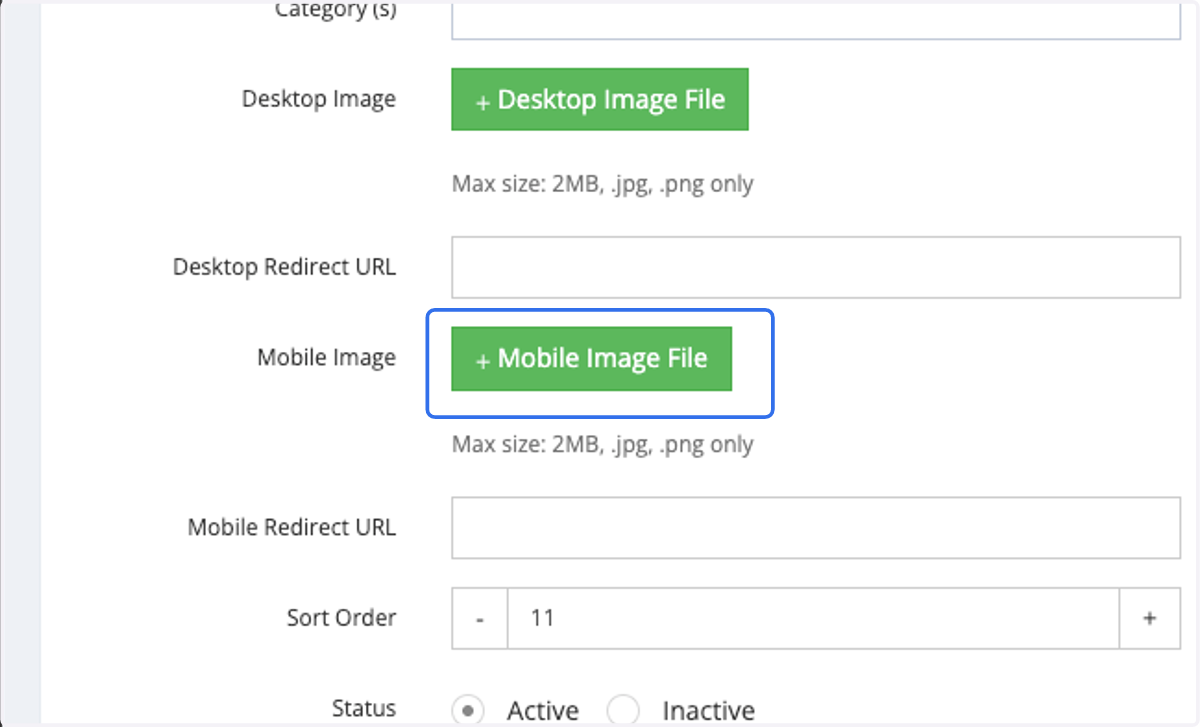Click Max size note under Desktop Image

pyautogui.click(x=603, y=184)
